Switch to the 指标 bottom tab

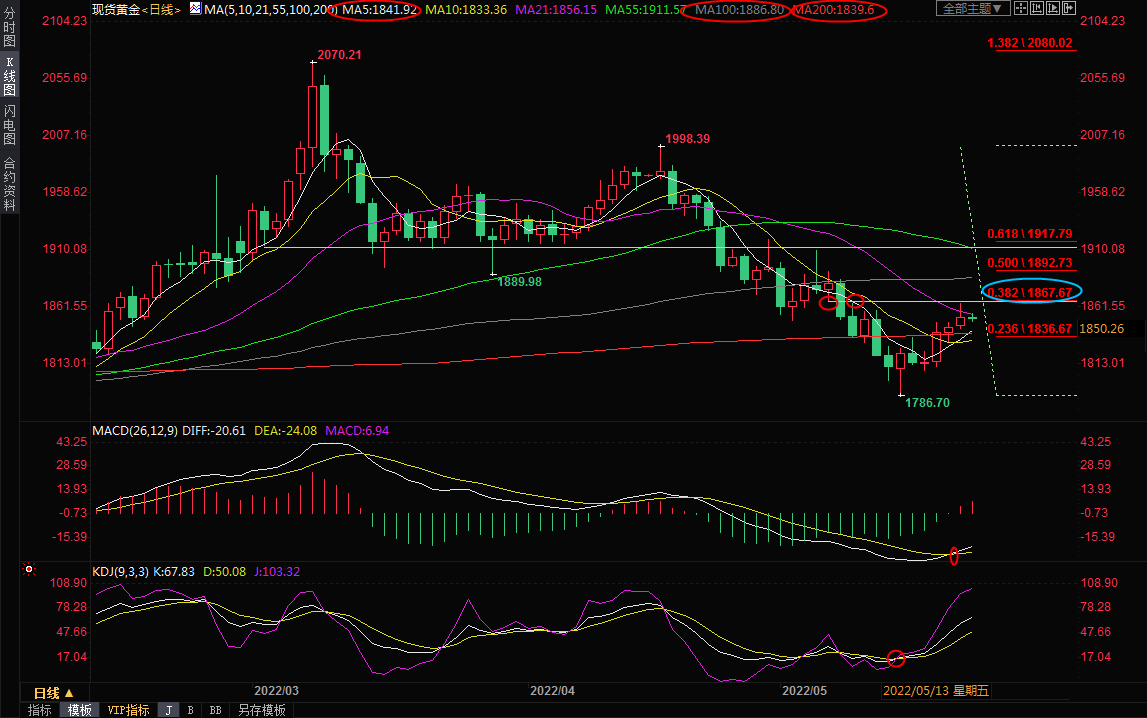point(40,710)
